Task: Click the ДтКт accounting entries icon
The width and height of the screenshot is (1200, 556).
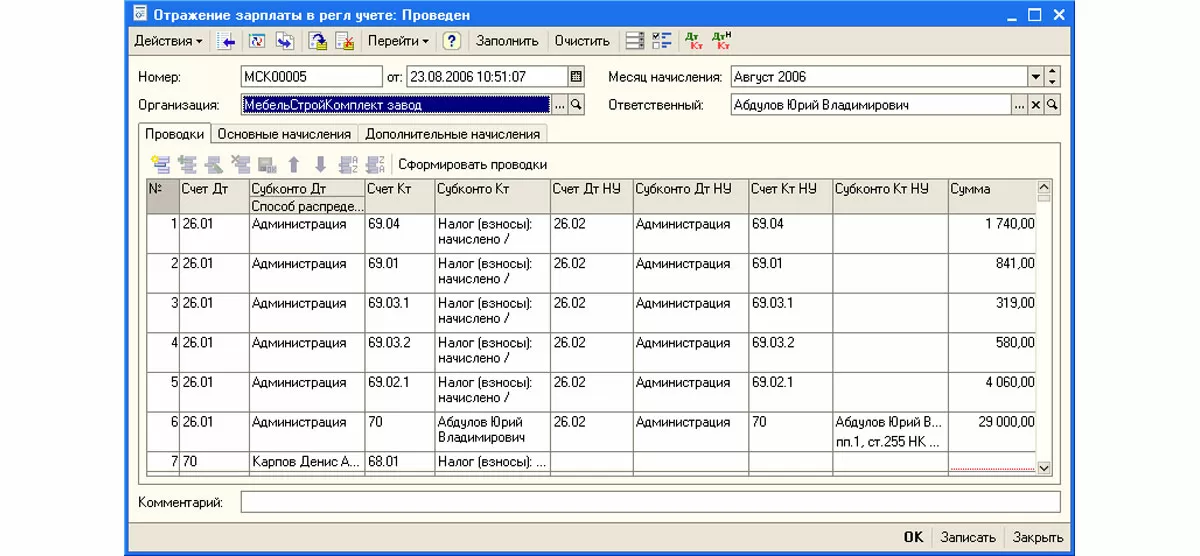Action: click(x=693, y=41)
